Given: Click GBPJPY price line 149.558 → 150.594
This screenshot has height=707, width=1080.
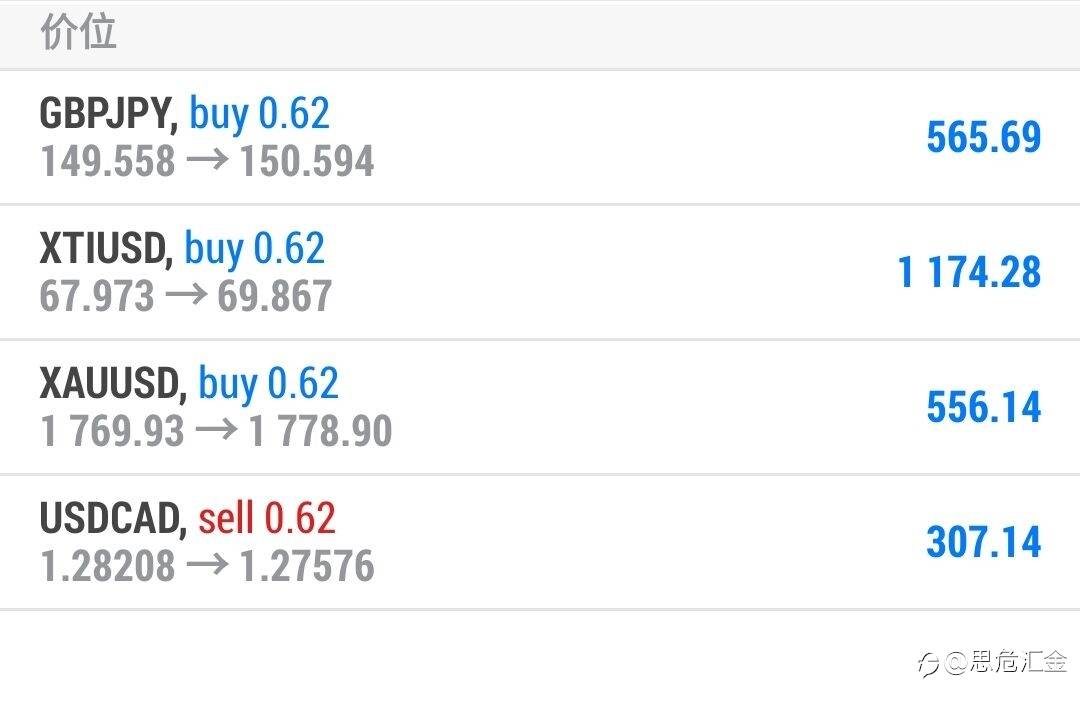Looking at the screenshot, I should click(207, 161).
